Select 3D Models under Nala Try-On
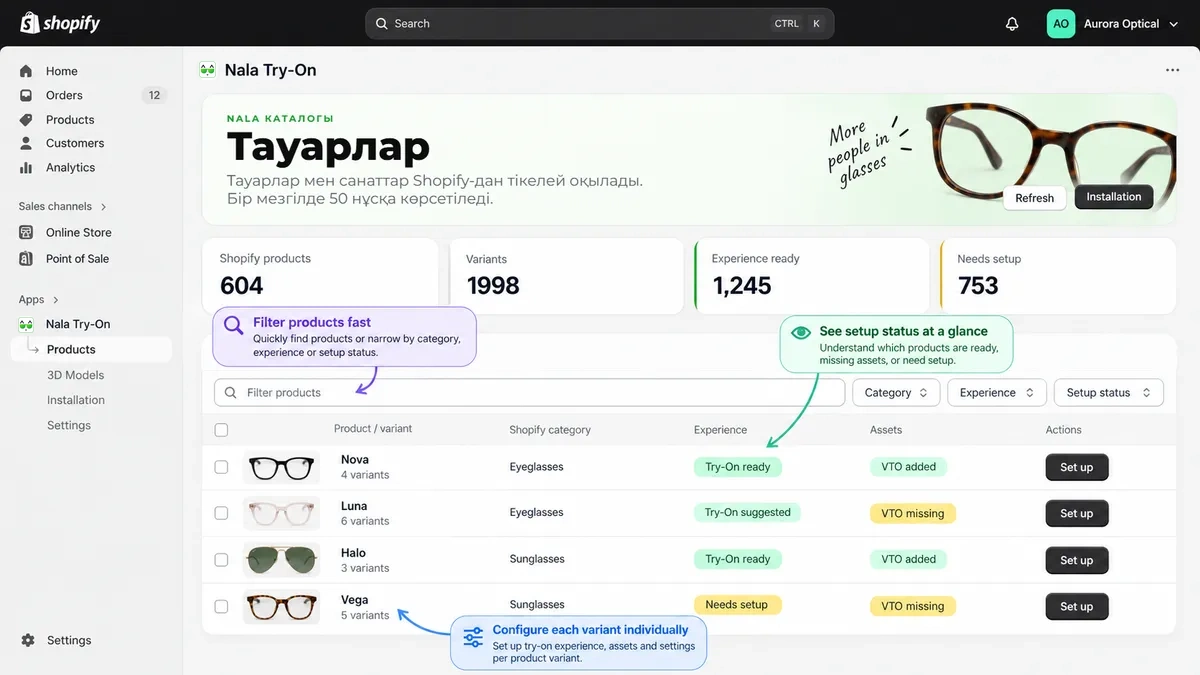The image size is (1200, 675). (x=76, y=375)
